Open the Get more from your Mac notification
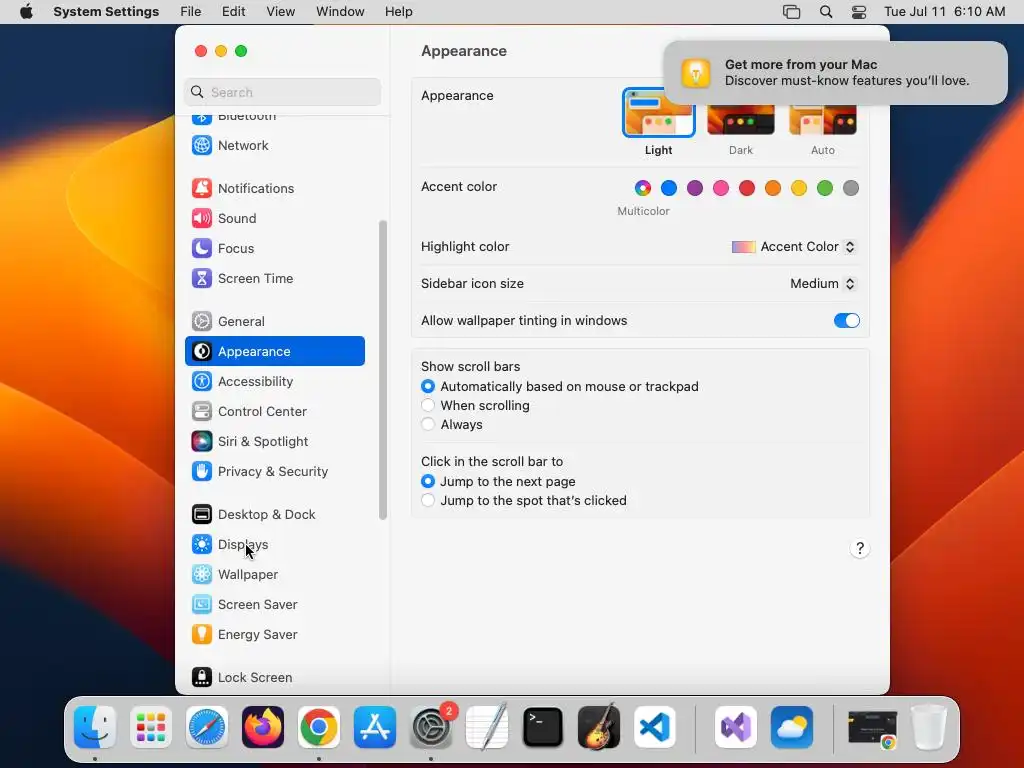 835,72
